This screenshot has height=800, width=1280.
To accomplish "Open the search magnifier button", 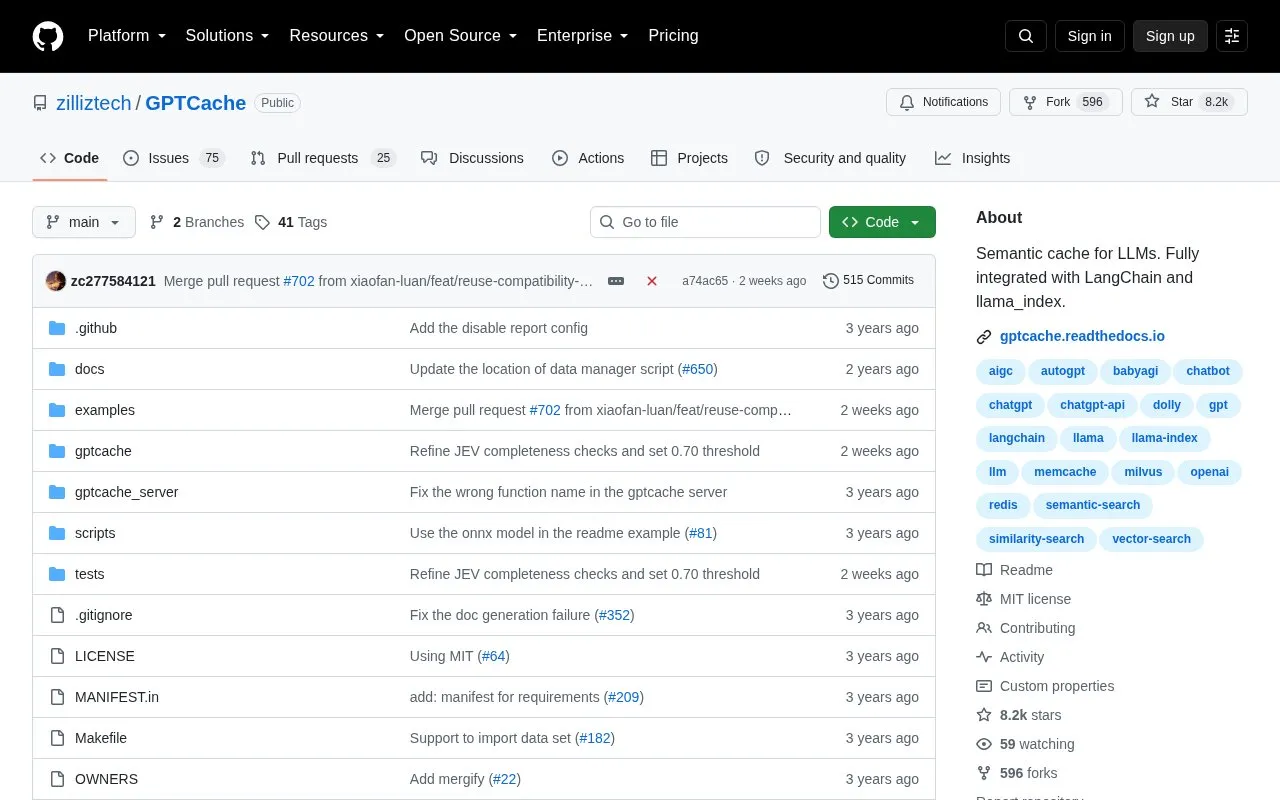I will coord(1026,36).
